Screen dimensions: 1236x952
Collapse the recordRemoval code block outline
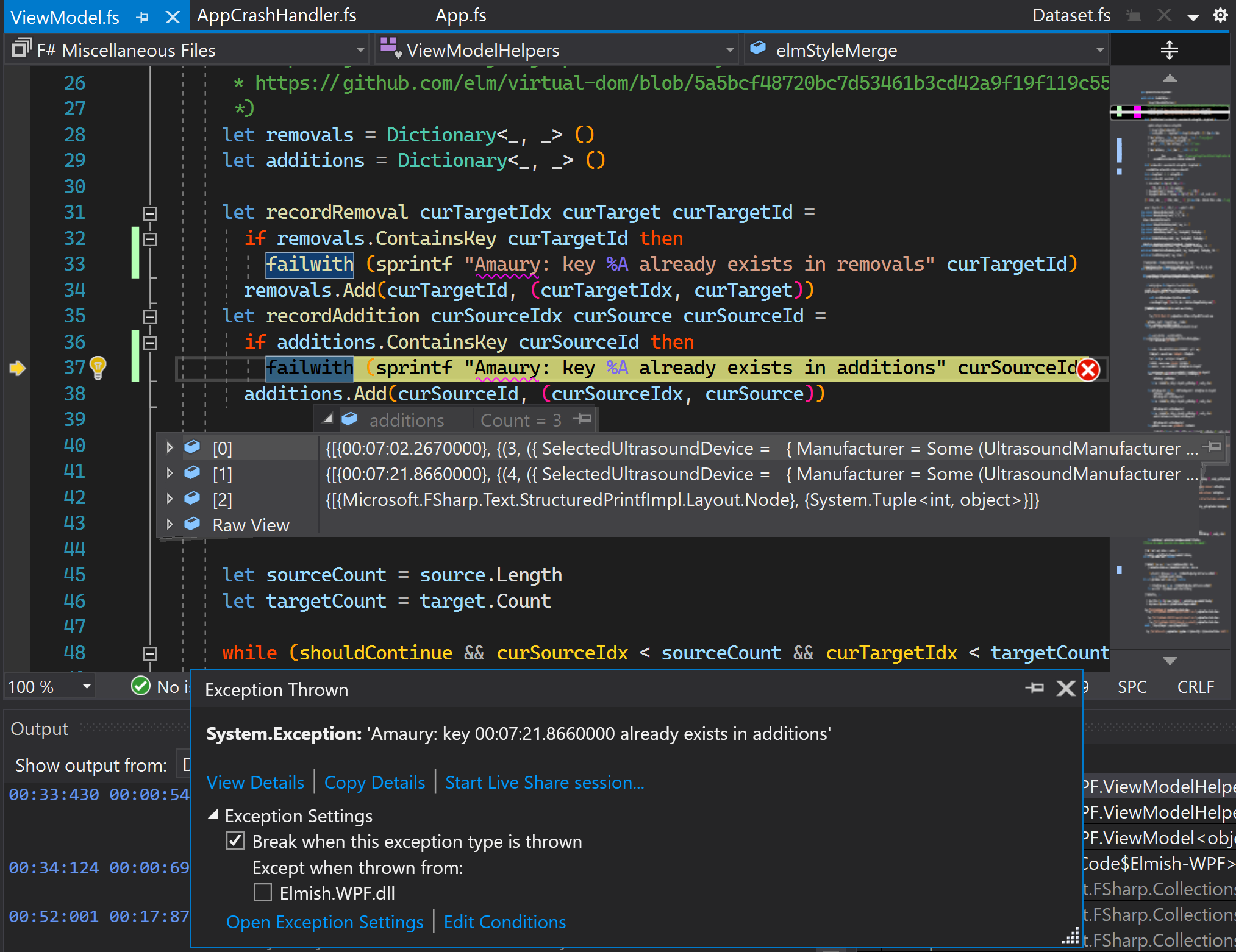[150, 213]
